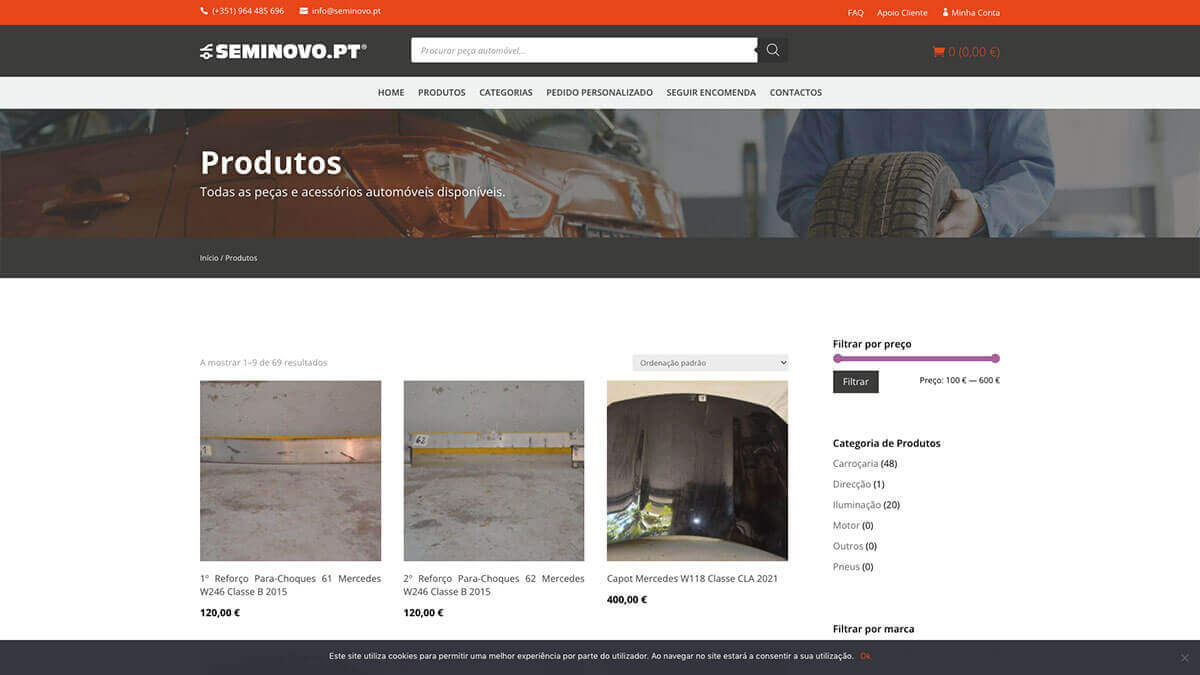
Task: Click the Filtrar button
Action: [x=856, y=382]
